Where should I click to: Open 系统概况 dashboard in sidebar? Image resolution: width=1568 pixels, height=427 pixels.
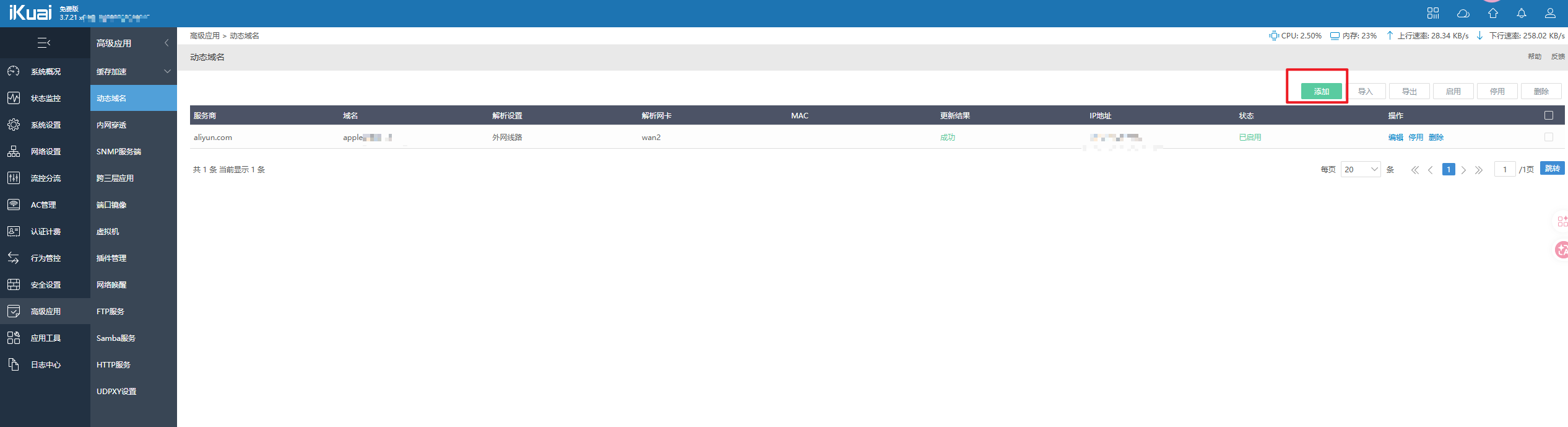45,72
